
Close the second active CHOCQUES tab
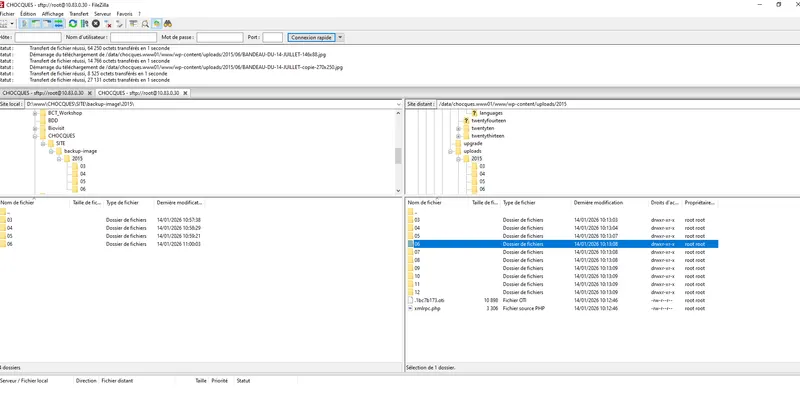186,93
